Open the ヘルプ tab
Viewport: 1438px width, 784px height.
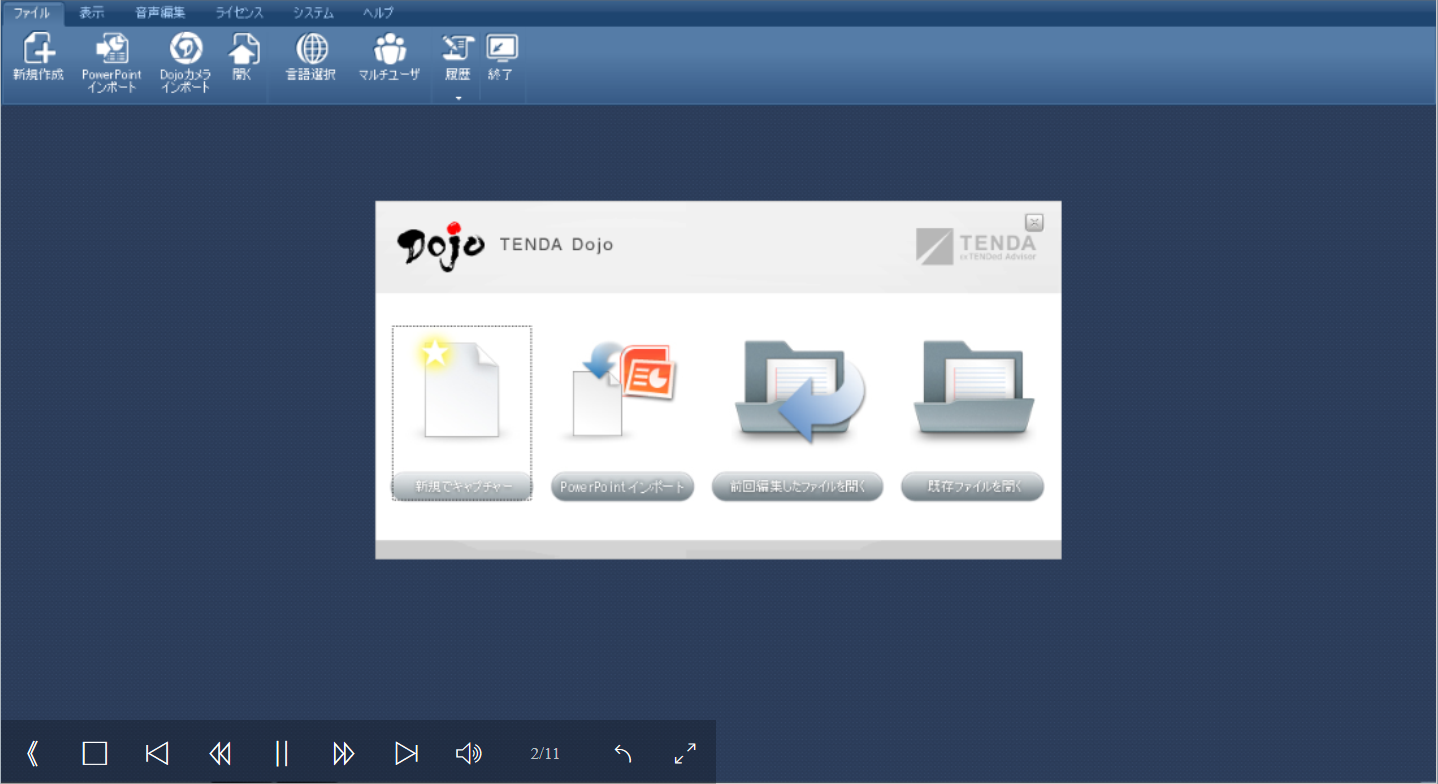(378, 13)
